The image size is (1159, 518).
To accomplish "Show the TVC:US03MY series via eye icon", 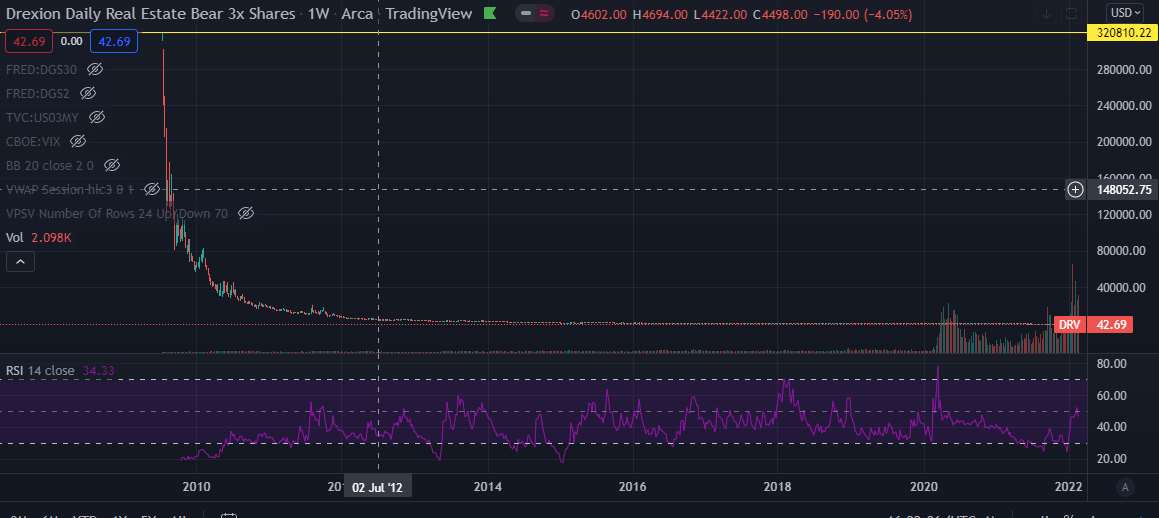I will coord(97,117).
